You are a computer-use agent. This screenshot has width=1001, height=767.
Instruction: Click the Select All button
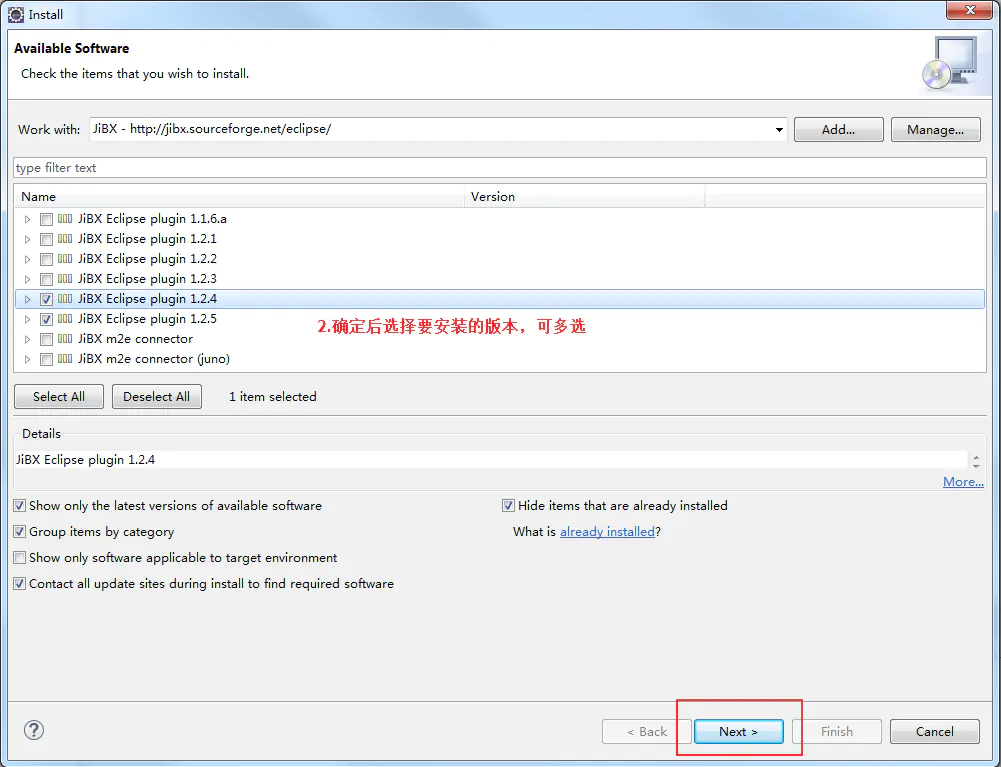pyautogui.click(x=59, y=397)
